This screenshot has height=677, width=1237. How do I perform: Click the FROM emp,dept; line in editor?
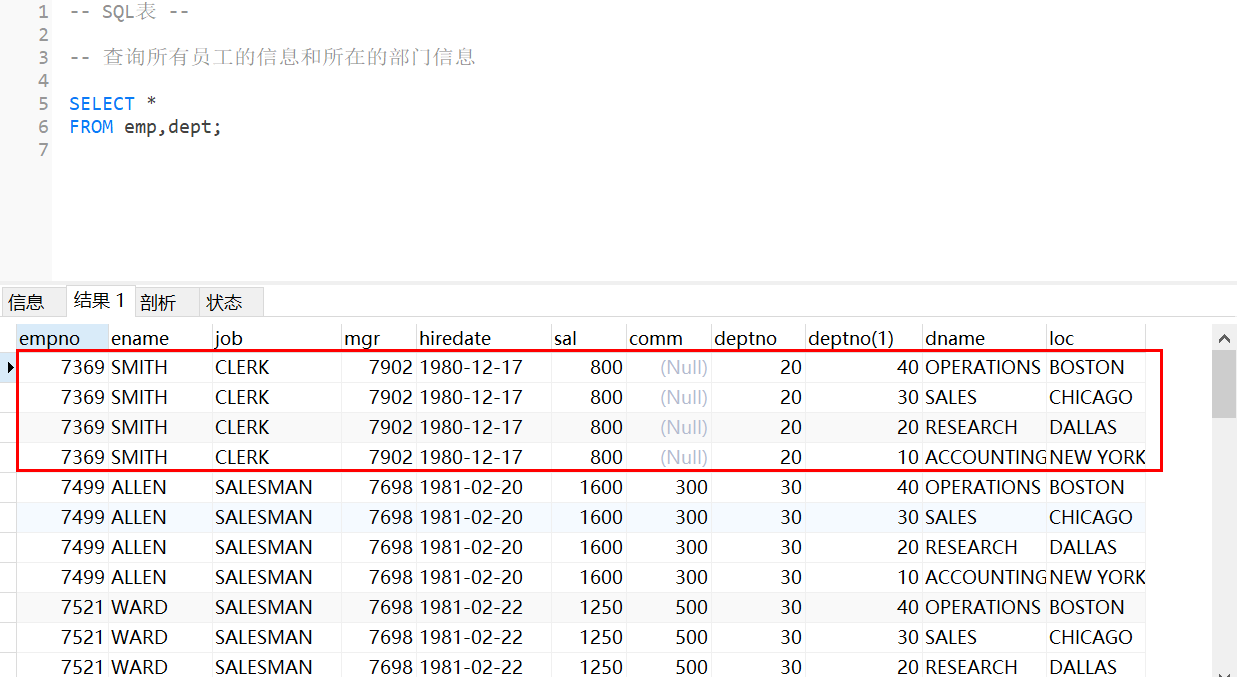click(146, 127)
